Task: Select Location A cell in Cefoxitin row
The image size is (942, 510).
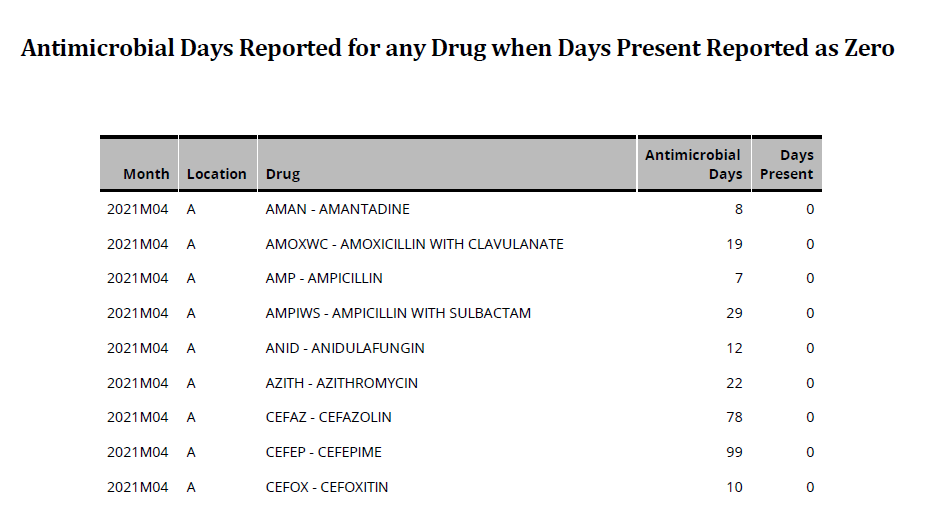Action: tap(191, 487)
